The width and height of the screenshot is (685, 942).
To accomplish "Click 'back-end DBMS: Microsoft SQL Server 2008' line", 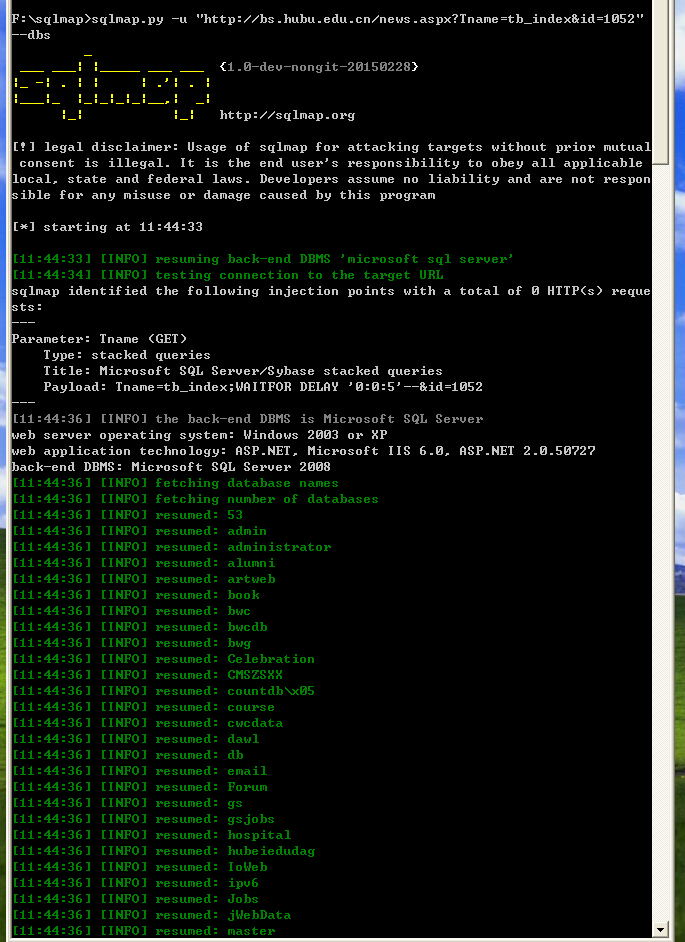I will tap(171, 467).
